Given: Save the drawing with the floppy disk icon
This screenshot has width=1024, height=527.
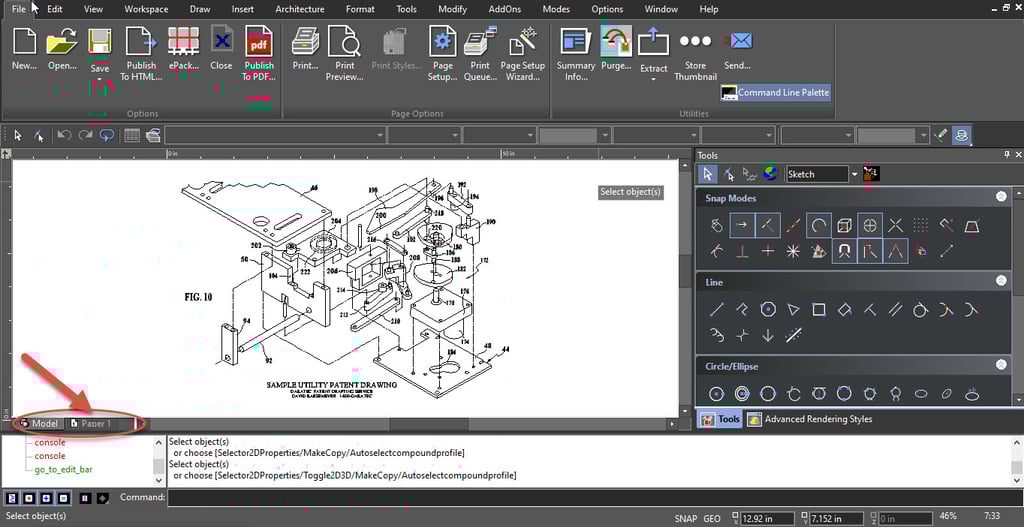Looking at the screenshot, I should tap(99, 42).
